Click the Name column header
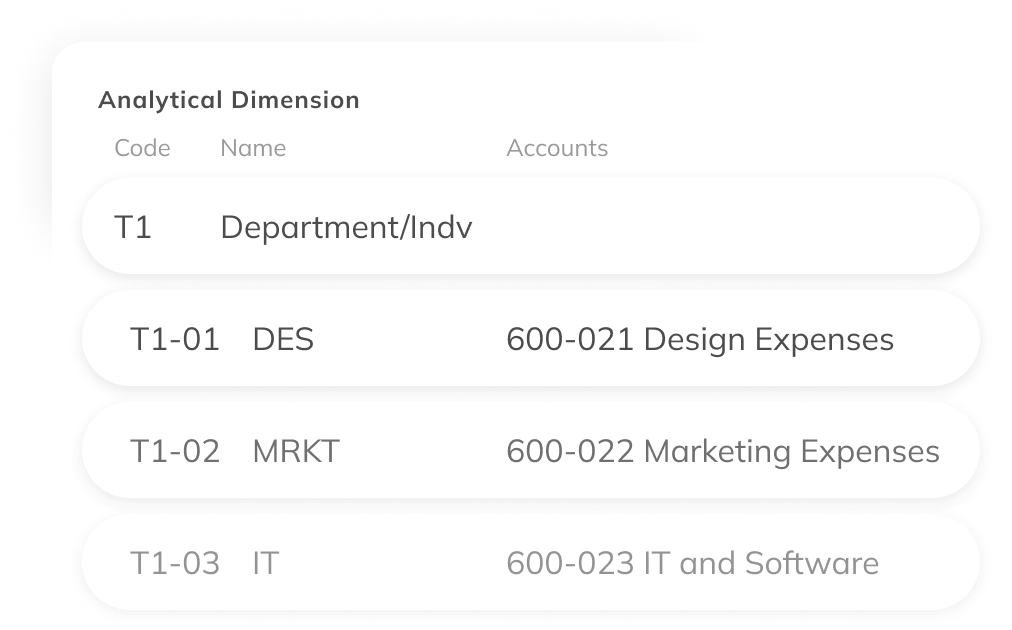This screenshot has width=1012, height=630. (253, 148)
